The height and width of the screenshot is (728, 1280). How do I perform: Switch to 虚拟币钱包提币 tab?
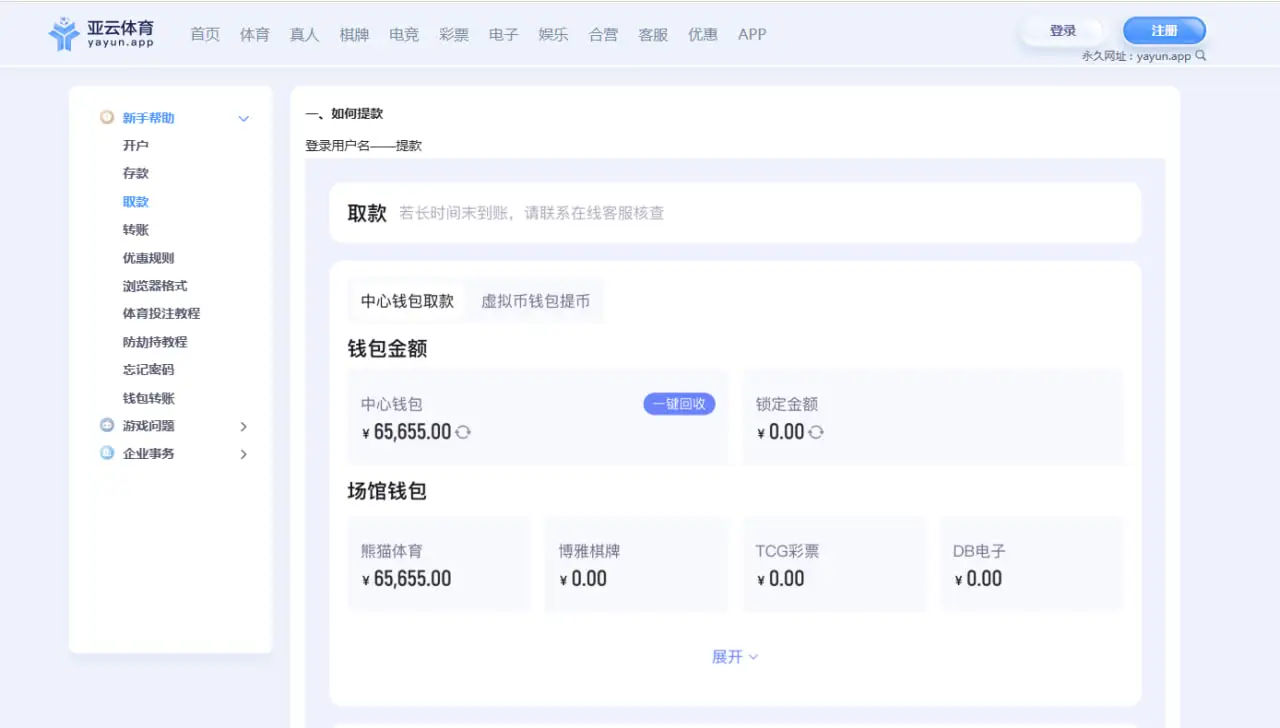tap(535, 301)
